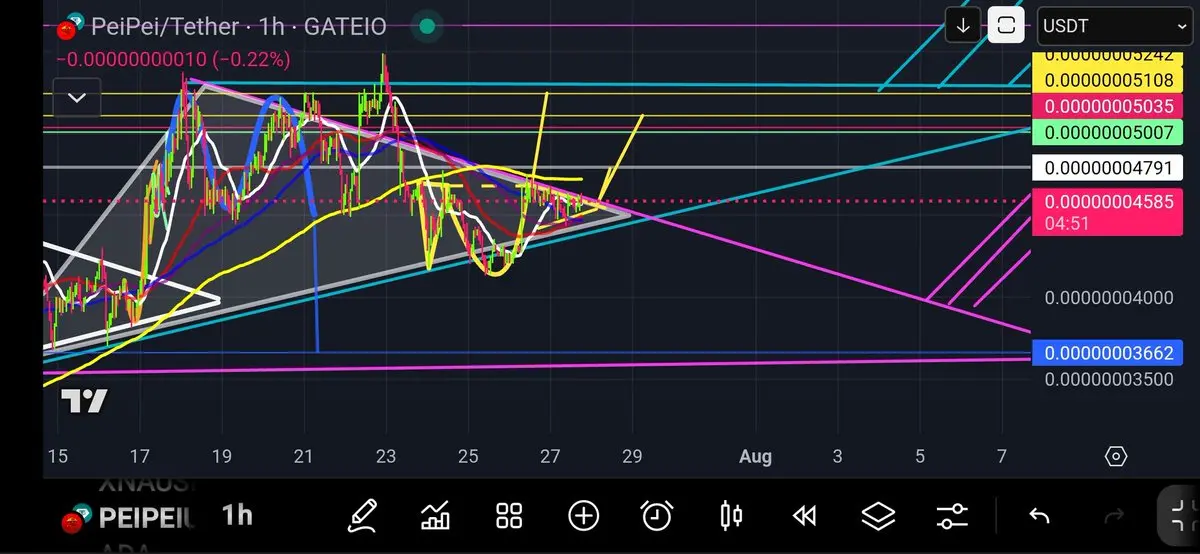The height and width of the screenshot is (554, 1200).
Task: Tap the PeiPei coin logo in header
Action: [x=69, y=27]
